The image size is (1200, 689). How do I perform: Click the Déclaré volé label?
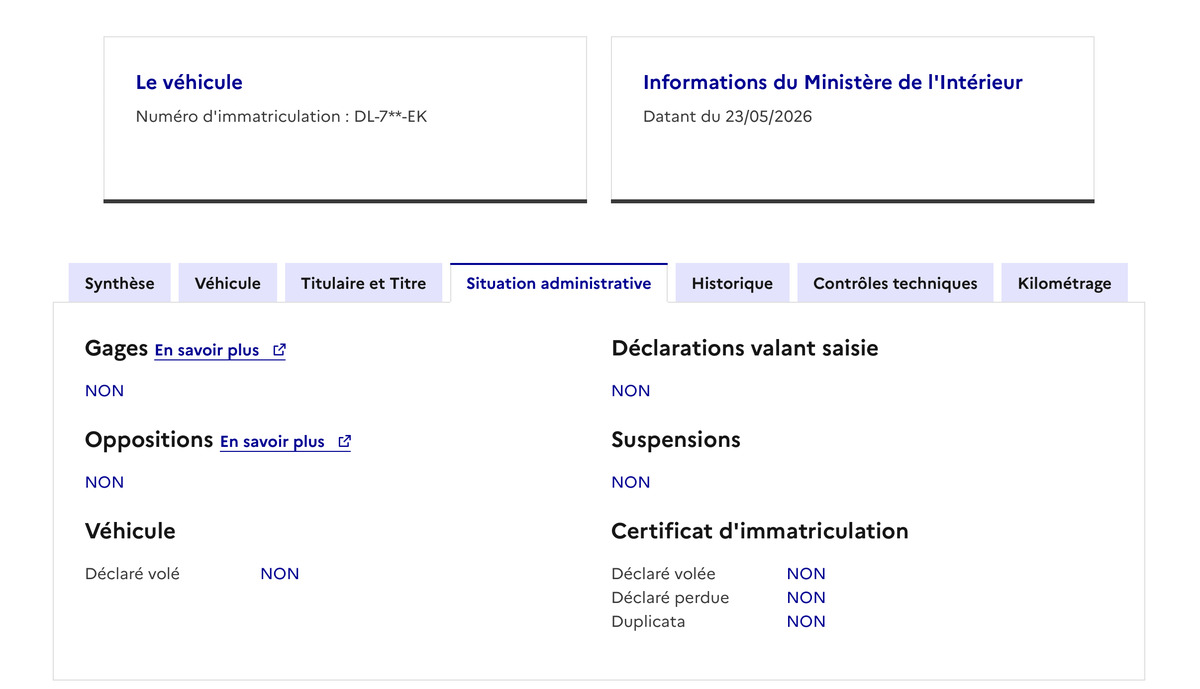[x=133, y=574]
